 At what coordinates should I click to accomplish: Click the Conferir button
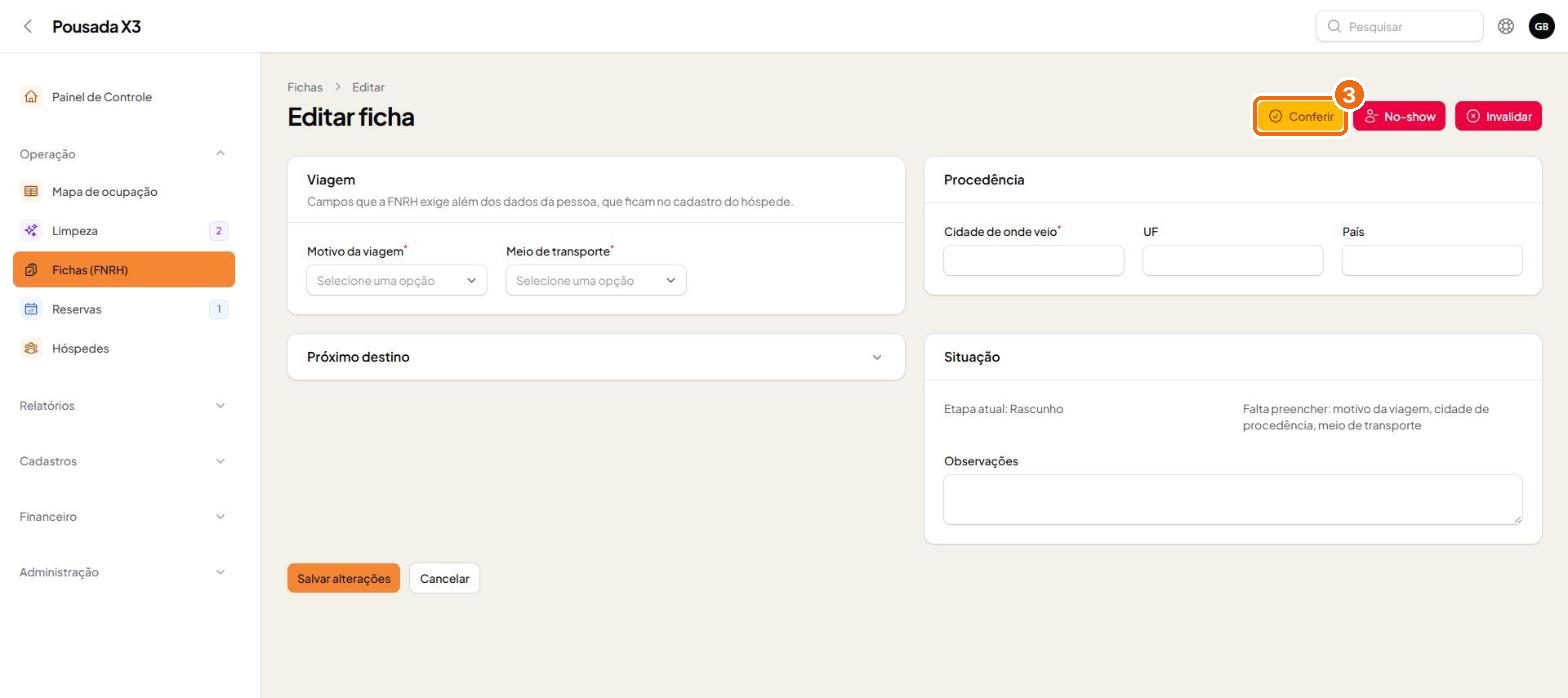pos(1300,116)
